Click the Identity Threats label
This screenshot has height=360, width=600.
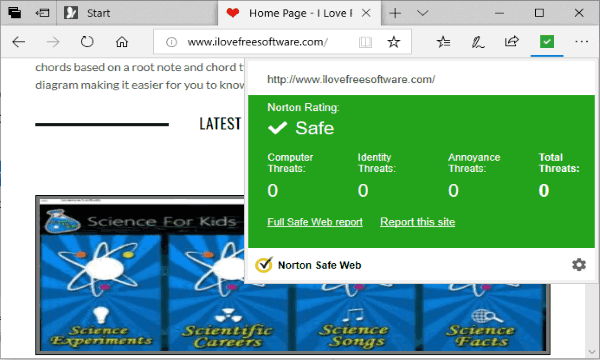pyautogui.click(x=377, y=163)
